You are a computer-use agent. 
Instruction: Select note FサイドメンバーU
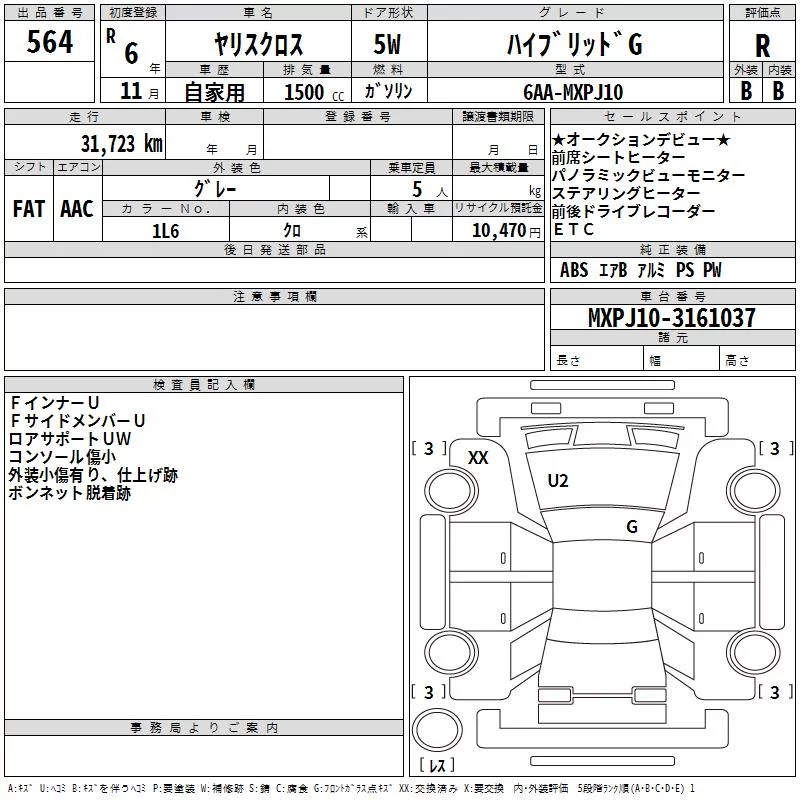click(x=78, y=420)
